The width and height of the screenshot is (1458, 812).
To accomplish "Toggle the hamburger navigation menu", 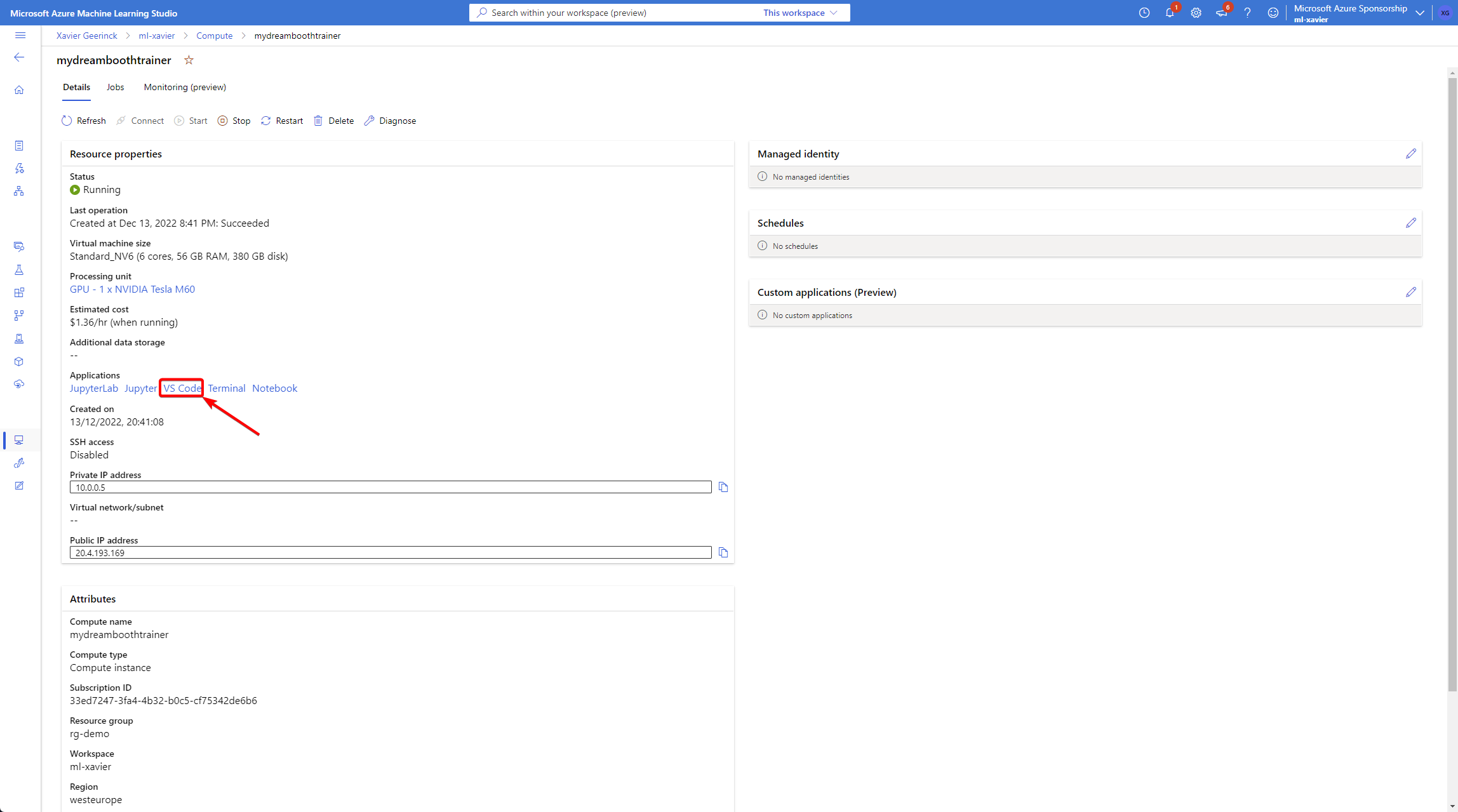I will tap(20, 36).
